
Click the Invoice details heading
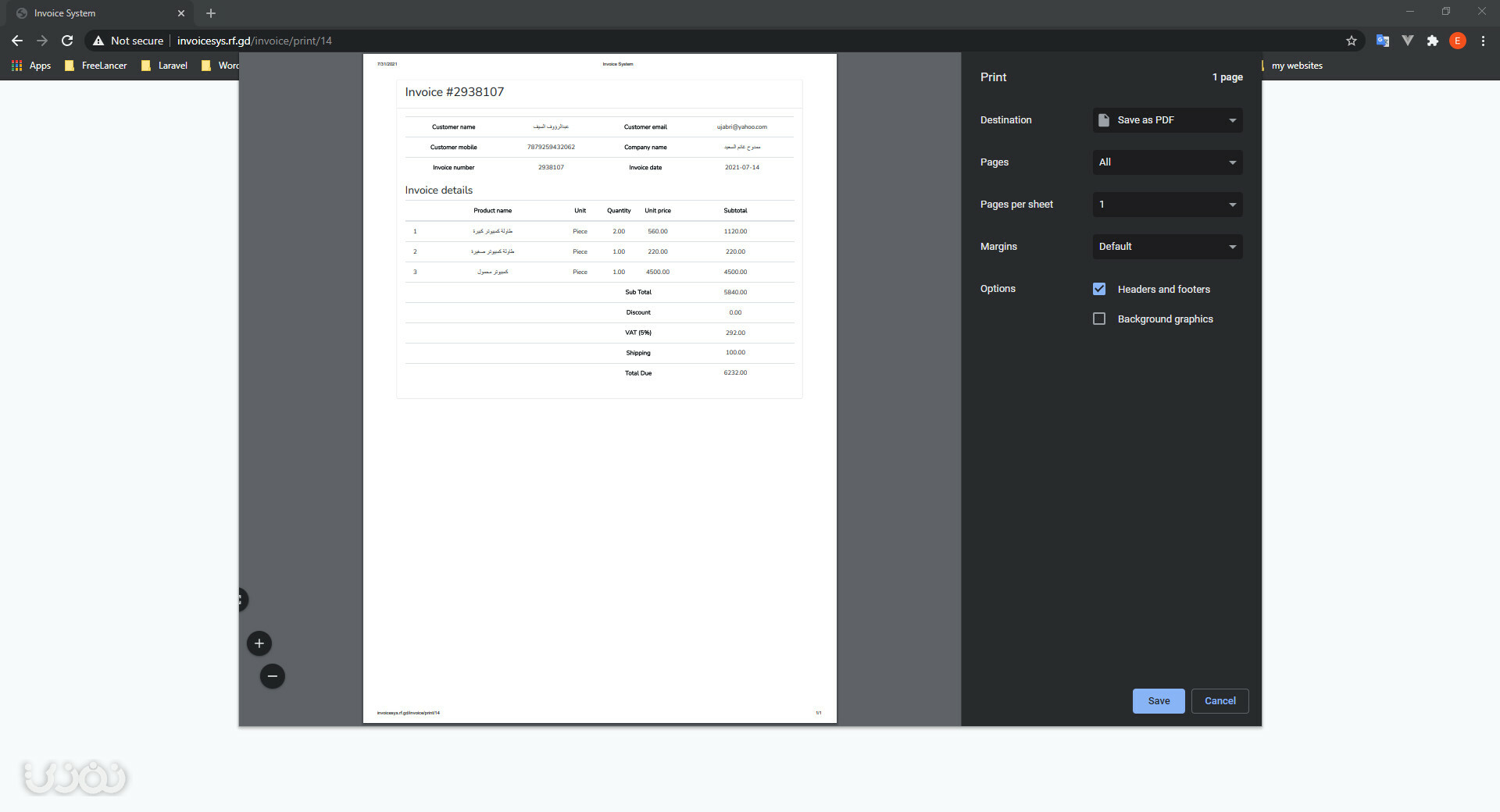point(439,191)
